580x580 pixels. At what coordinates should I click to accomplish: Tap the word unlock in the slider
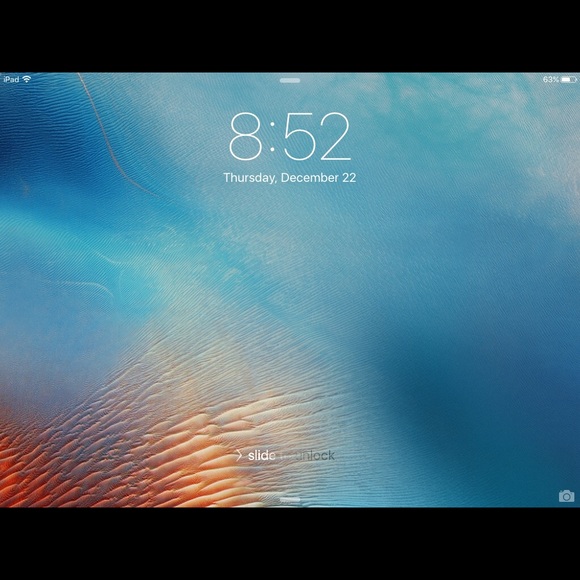(x=315, y=455)
